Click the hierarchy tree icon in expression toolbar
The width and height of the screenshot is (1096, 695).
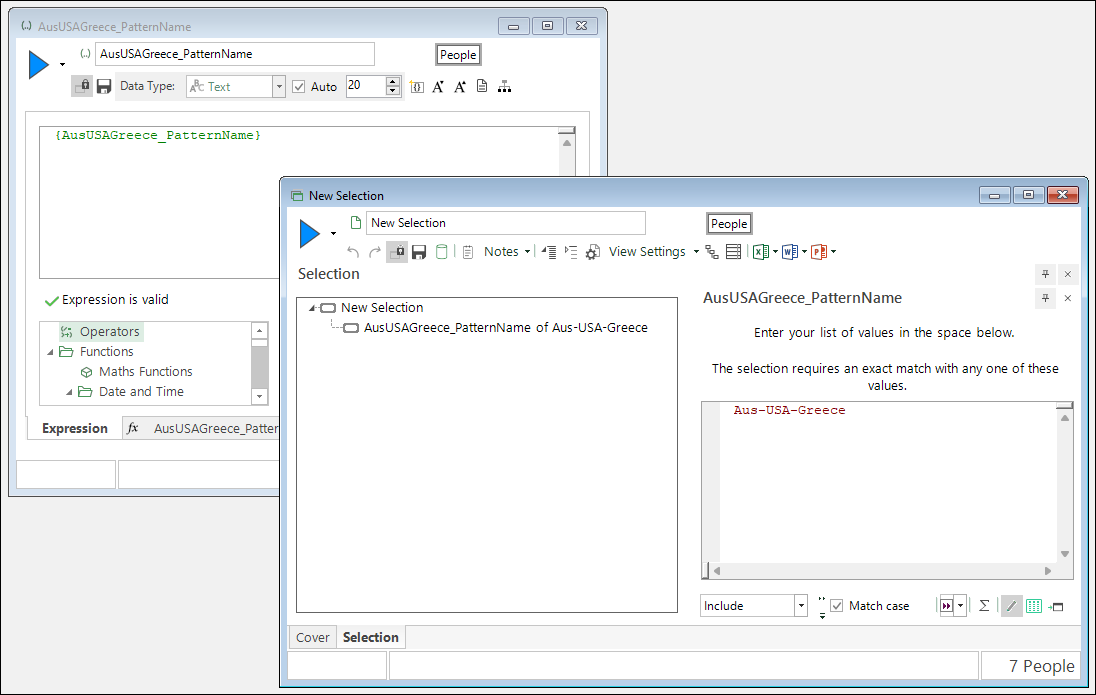coord(504,87)
